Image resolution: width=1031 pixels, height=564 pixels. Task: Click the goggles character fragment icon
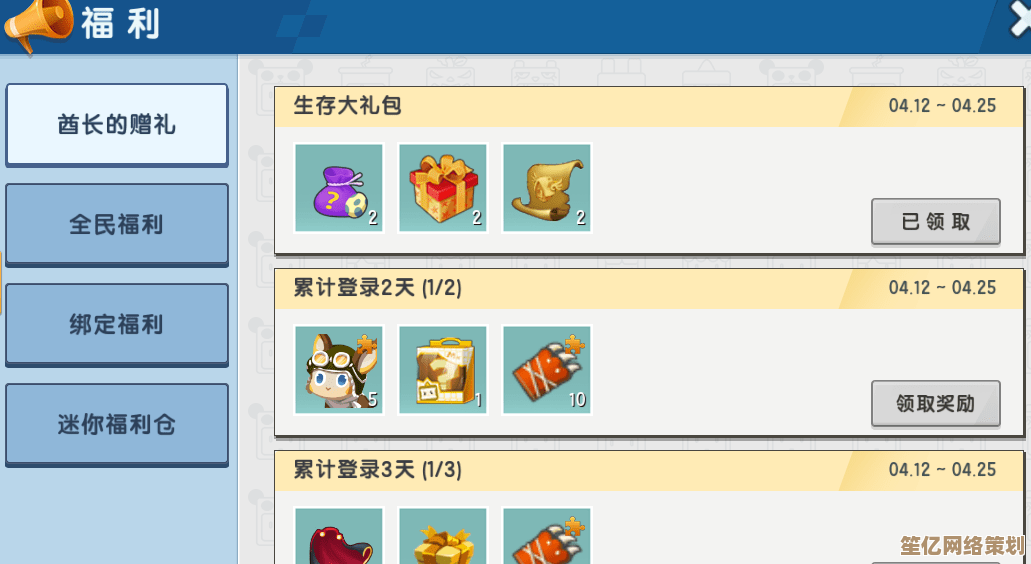point(339,370)
